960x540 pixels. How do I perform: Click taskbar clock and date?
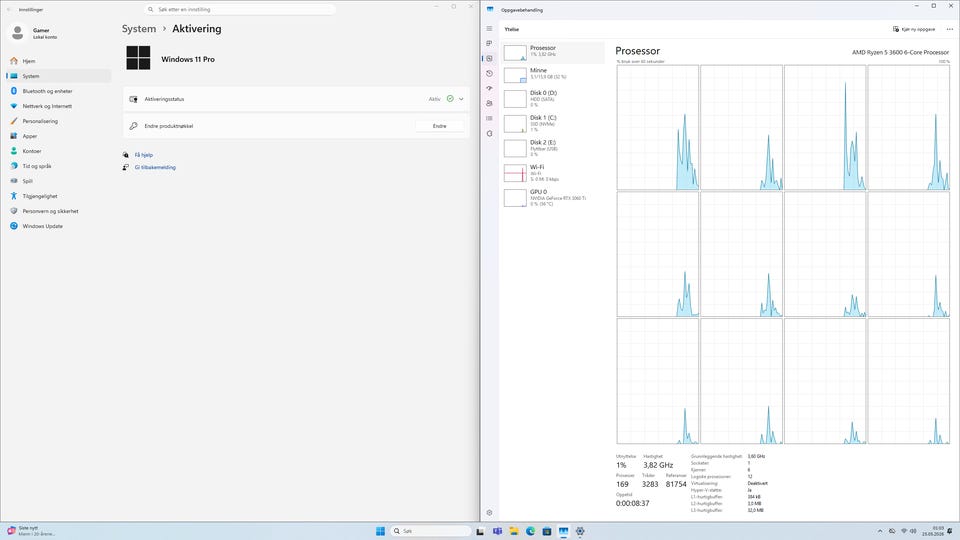tap(934, 531)
